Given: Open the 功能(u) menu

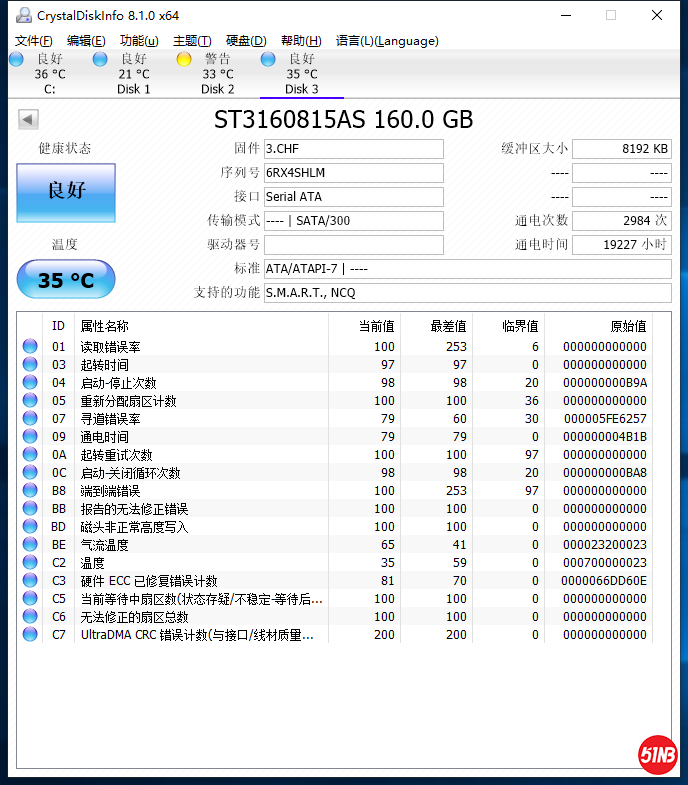Looking at the screenshot, I should tap(139, 41).
